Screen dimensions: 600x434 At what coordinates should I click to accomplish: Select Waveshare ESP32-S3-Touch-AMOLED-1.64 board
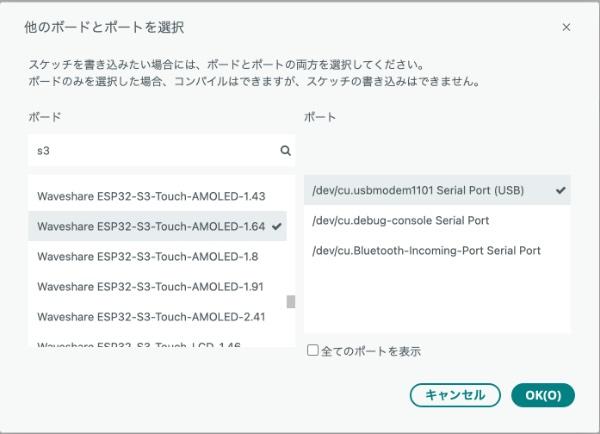157,226
